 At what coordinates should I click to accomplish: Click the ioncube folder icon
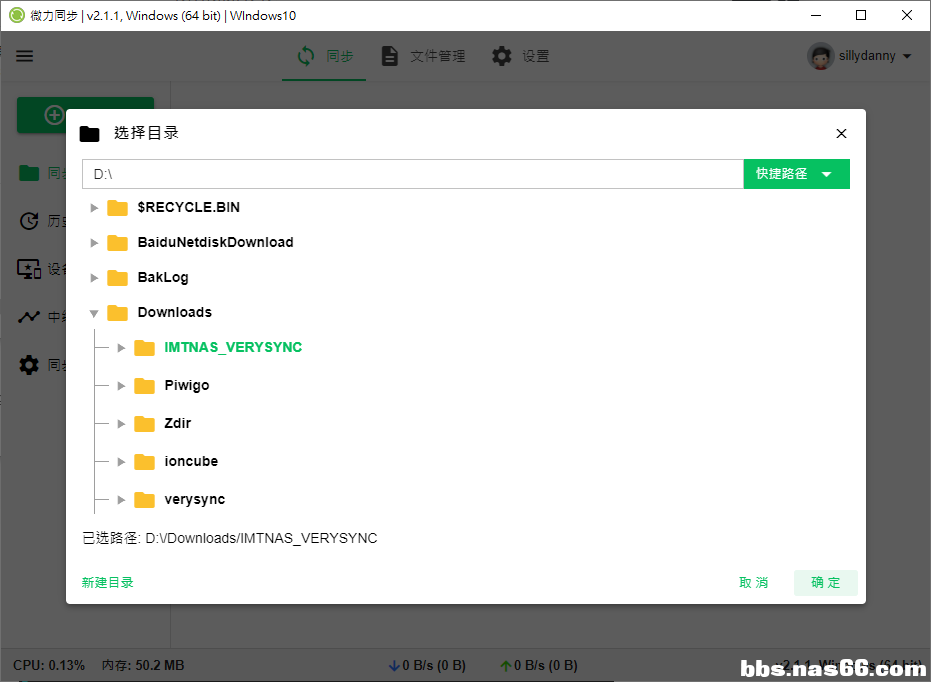pos(144,462)
